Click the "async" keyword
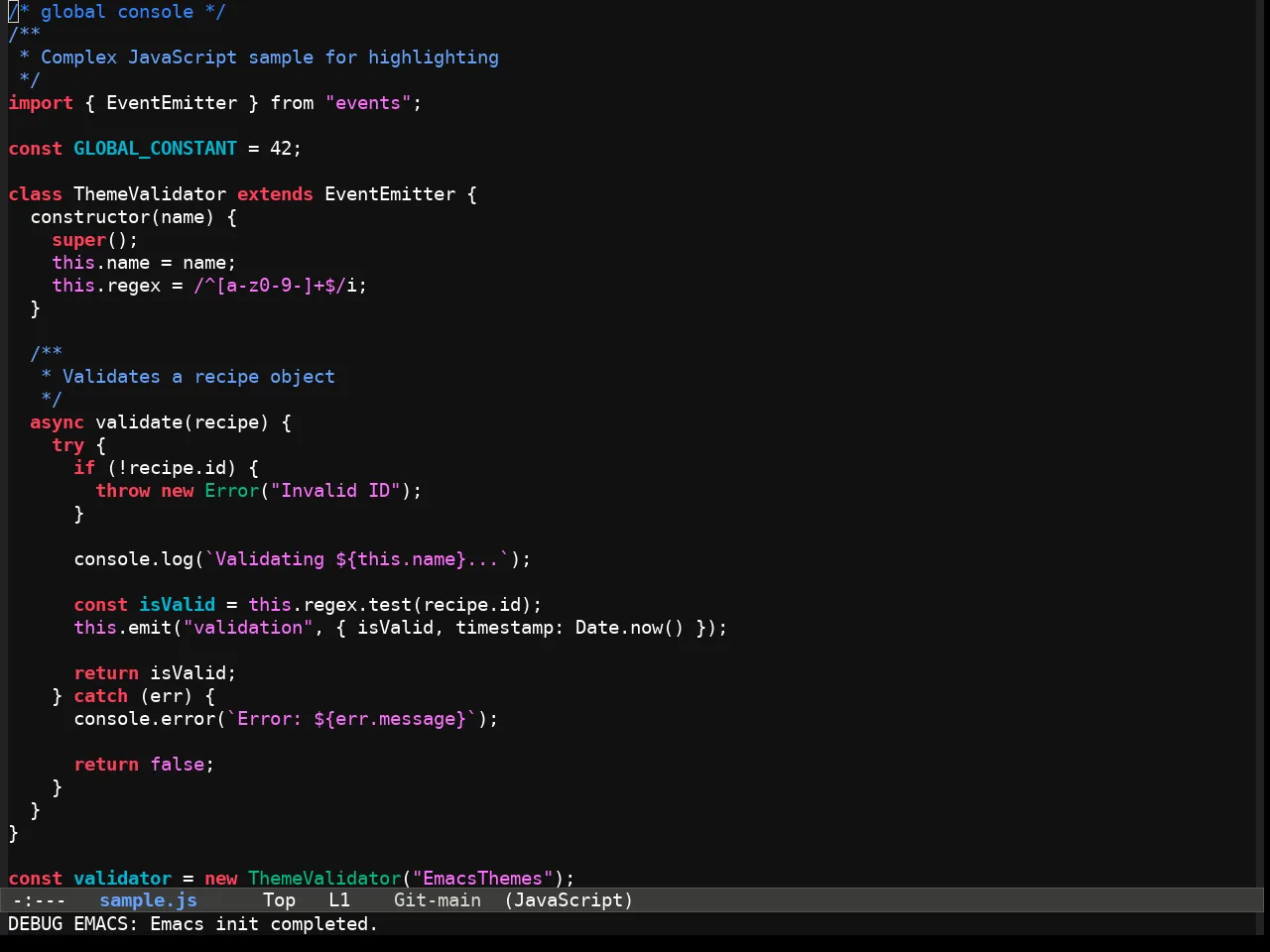The height and width of the screenshot is (952, 1270). [x=58, y=422]
